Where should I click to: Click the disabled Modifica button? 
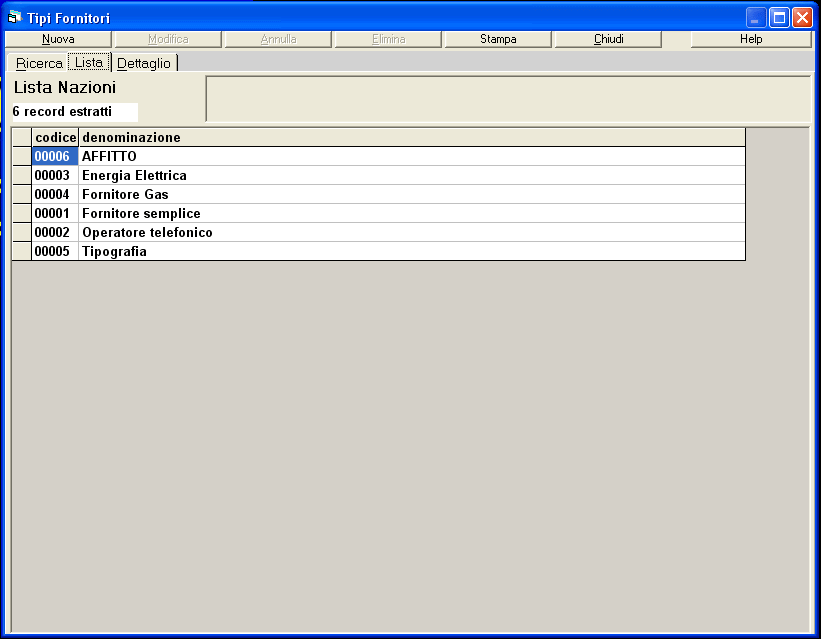click(x=168, y=39)
